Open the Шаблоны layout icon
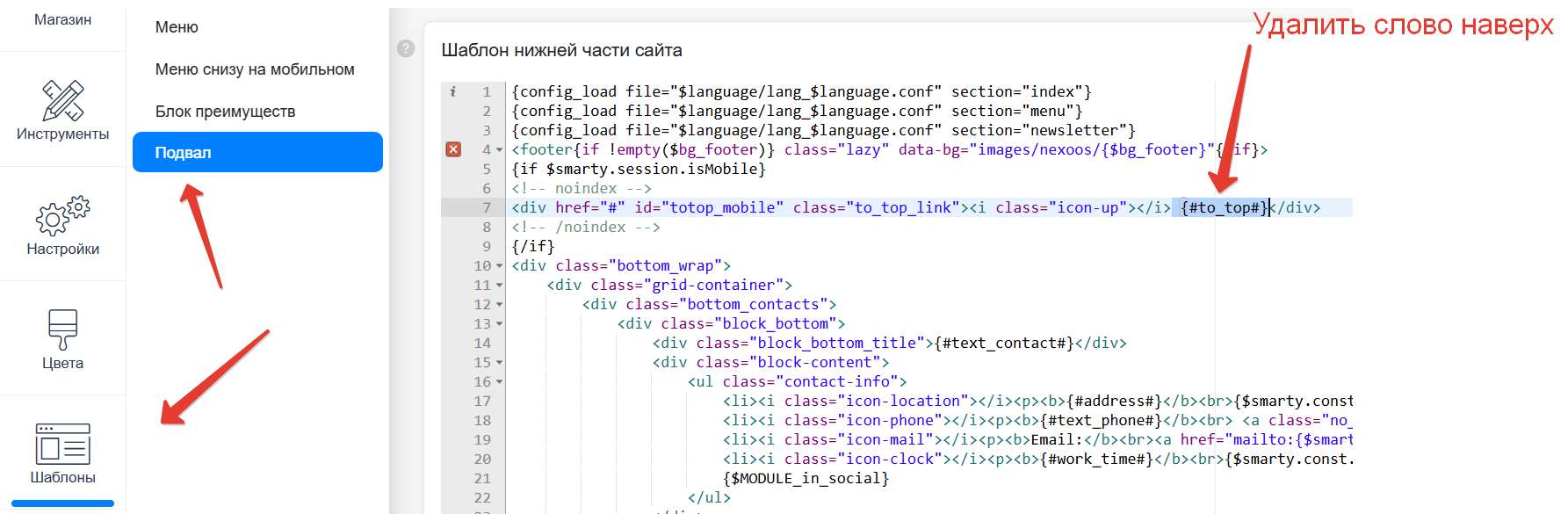Screen dimensions: 1568x514 [x=62, y=444]
